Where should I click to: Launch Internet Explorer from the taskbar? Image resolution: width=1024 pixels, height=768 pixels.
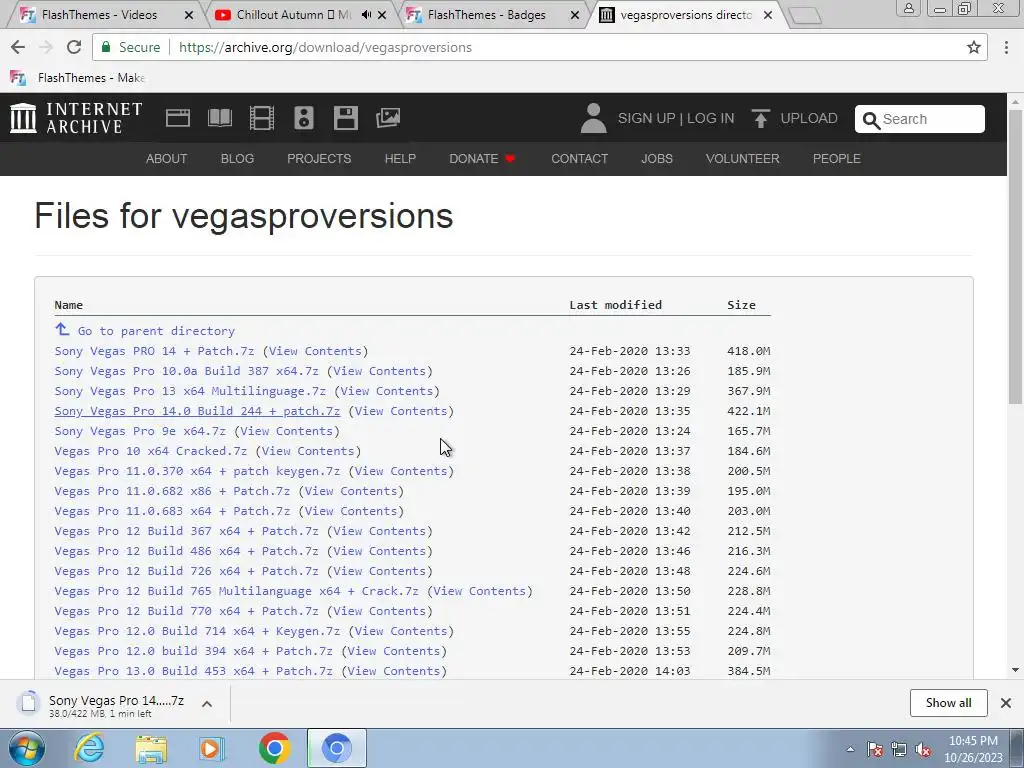(89, 748)
